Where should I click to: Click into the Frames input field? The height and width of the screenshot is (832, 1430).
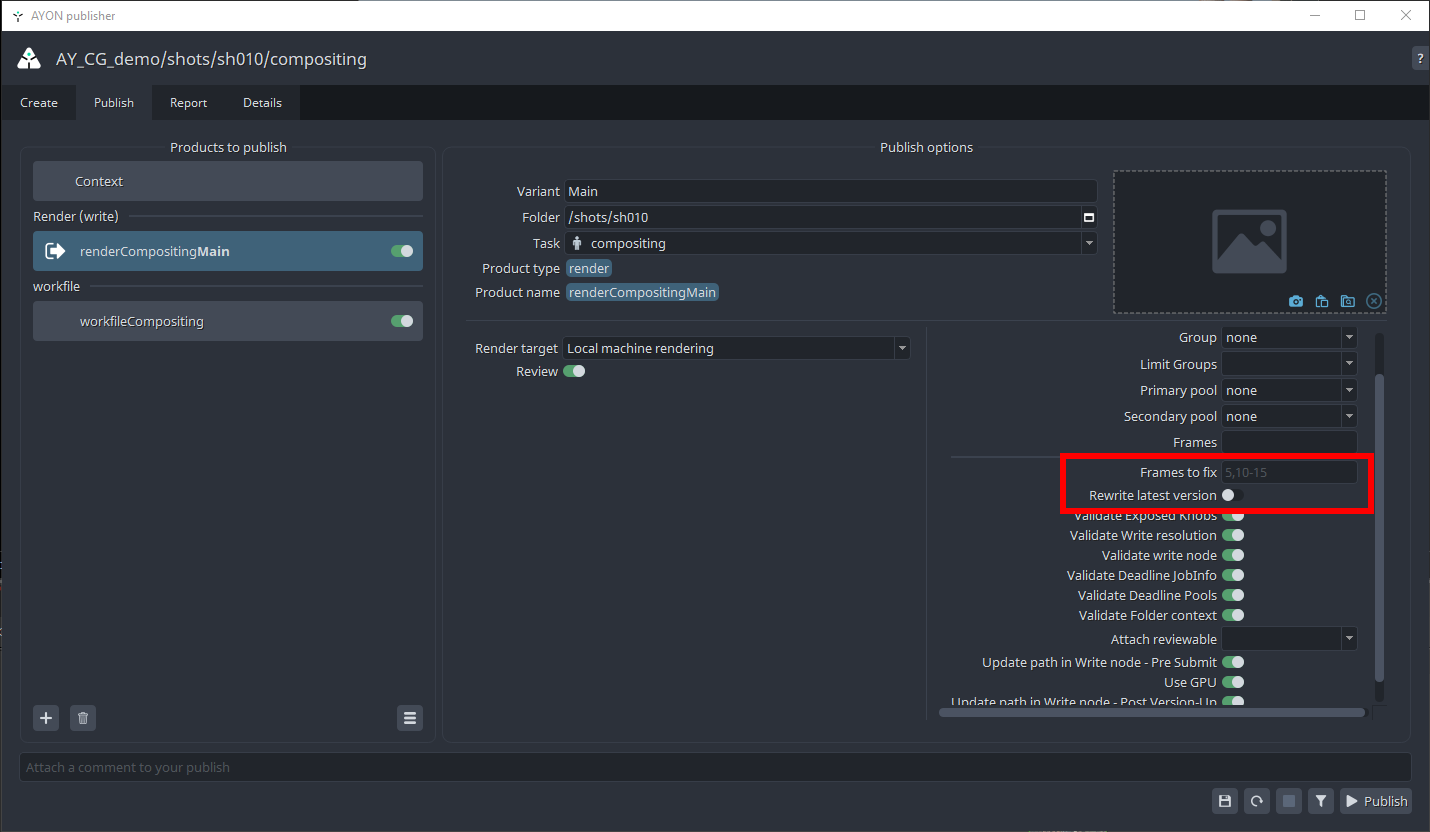(x=1290, y=442)
